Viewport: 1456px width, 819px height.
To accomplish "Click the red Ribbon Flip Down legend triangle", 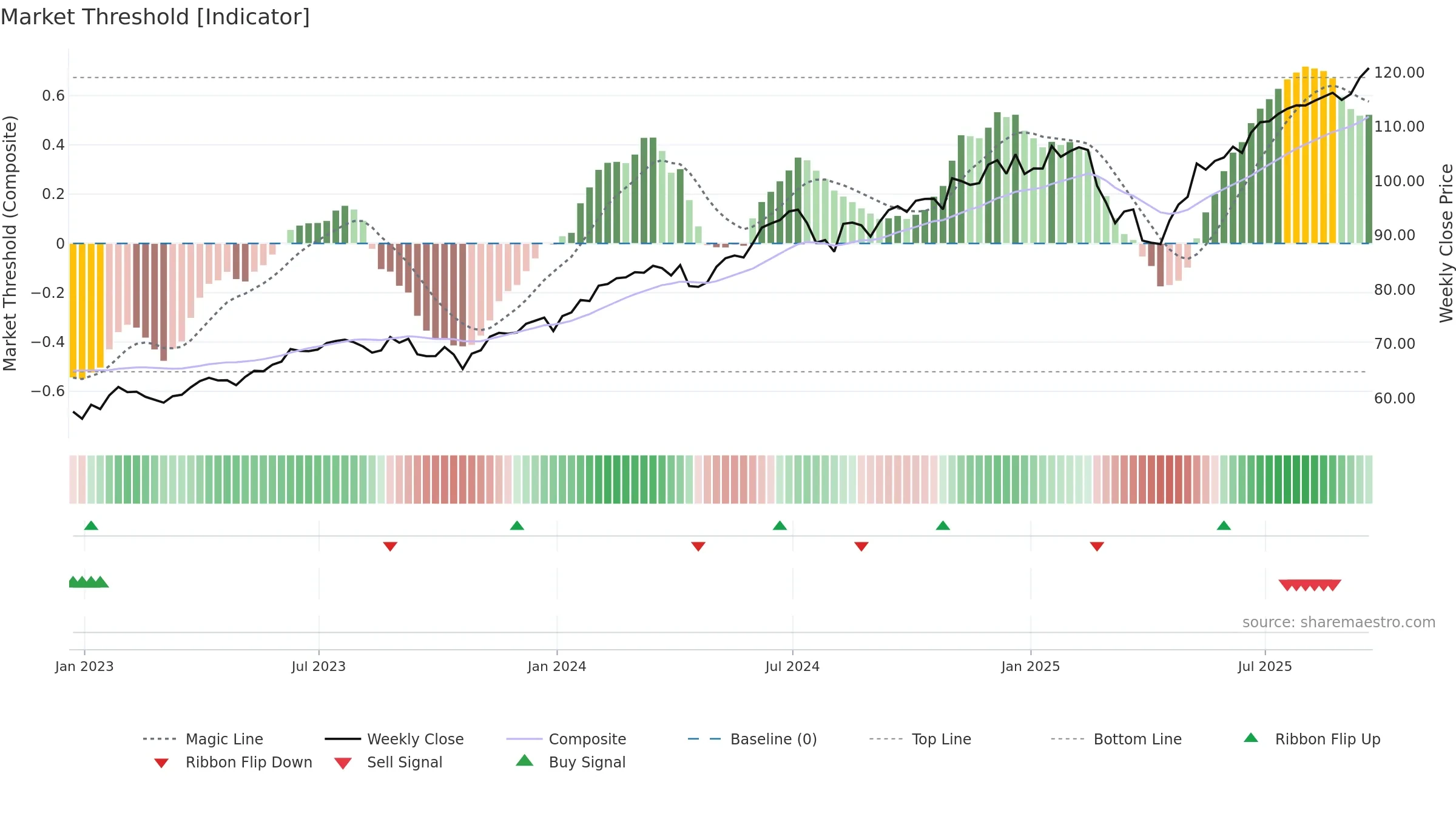I will pos(161,763).
